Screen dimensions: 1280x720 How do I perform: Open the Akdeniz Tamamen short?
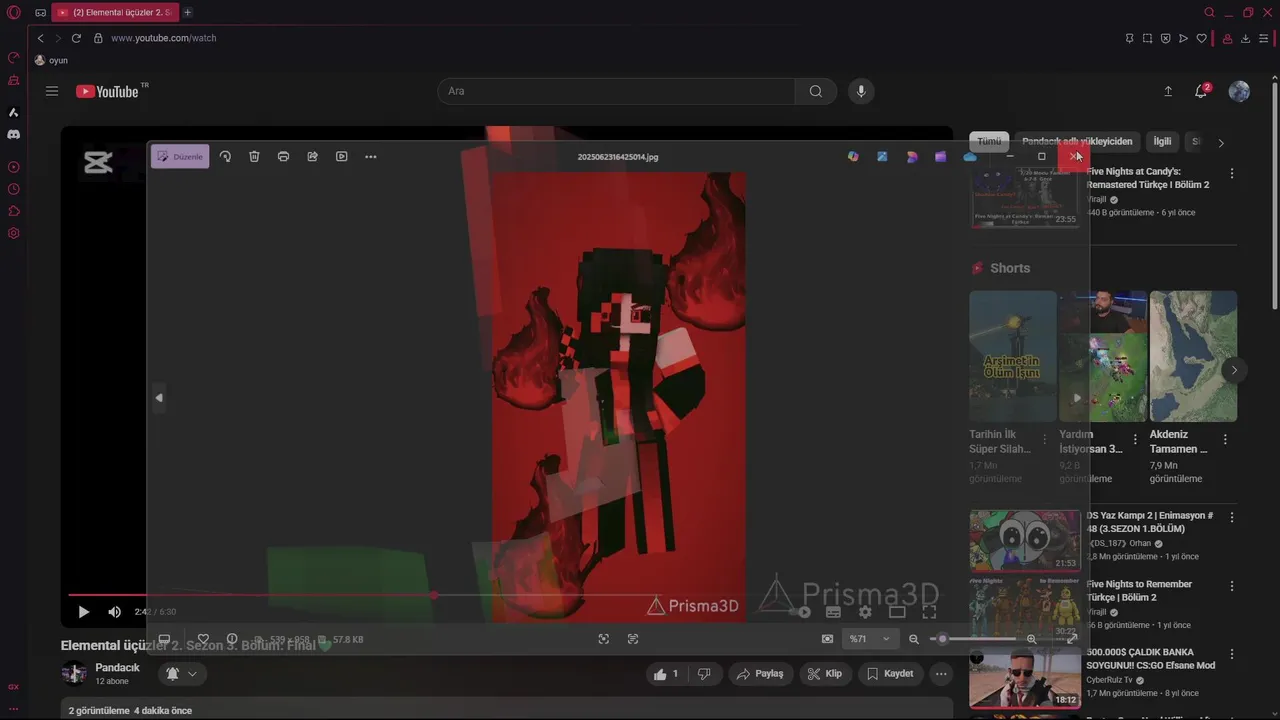click(x=1193, y=356)
